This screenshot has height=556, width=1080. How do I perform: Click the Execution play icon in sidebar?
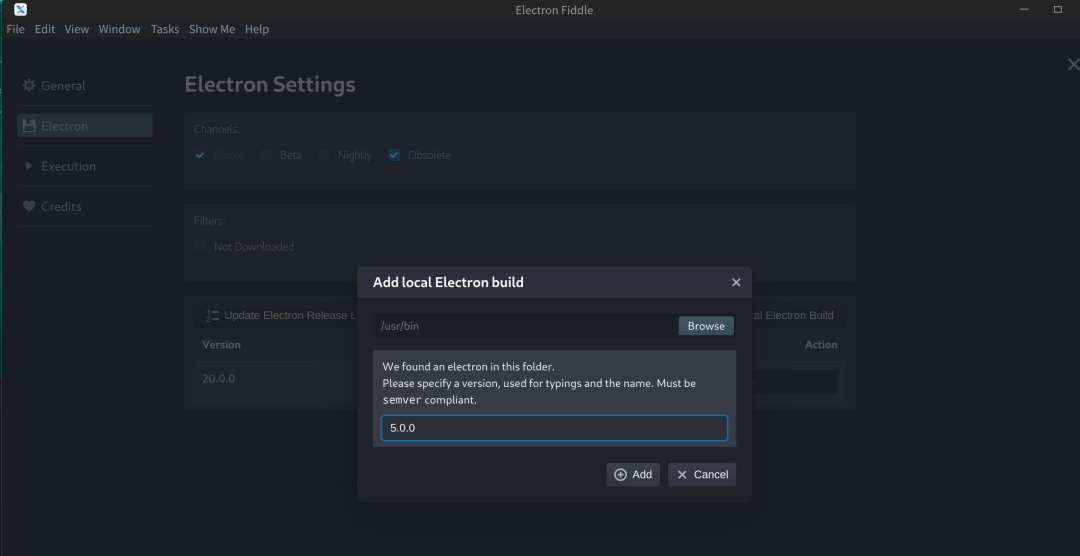[x=29, y=166]
